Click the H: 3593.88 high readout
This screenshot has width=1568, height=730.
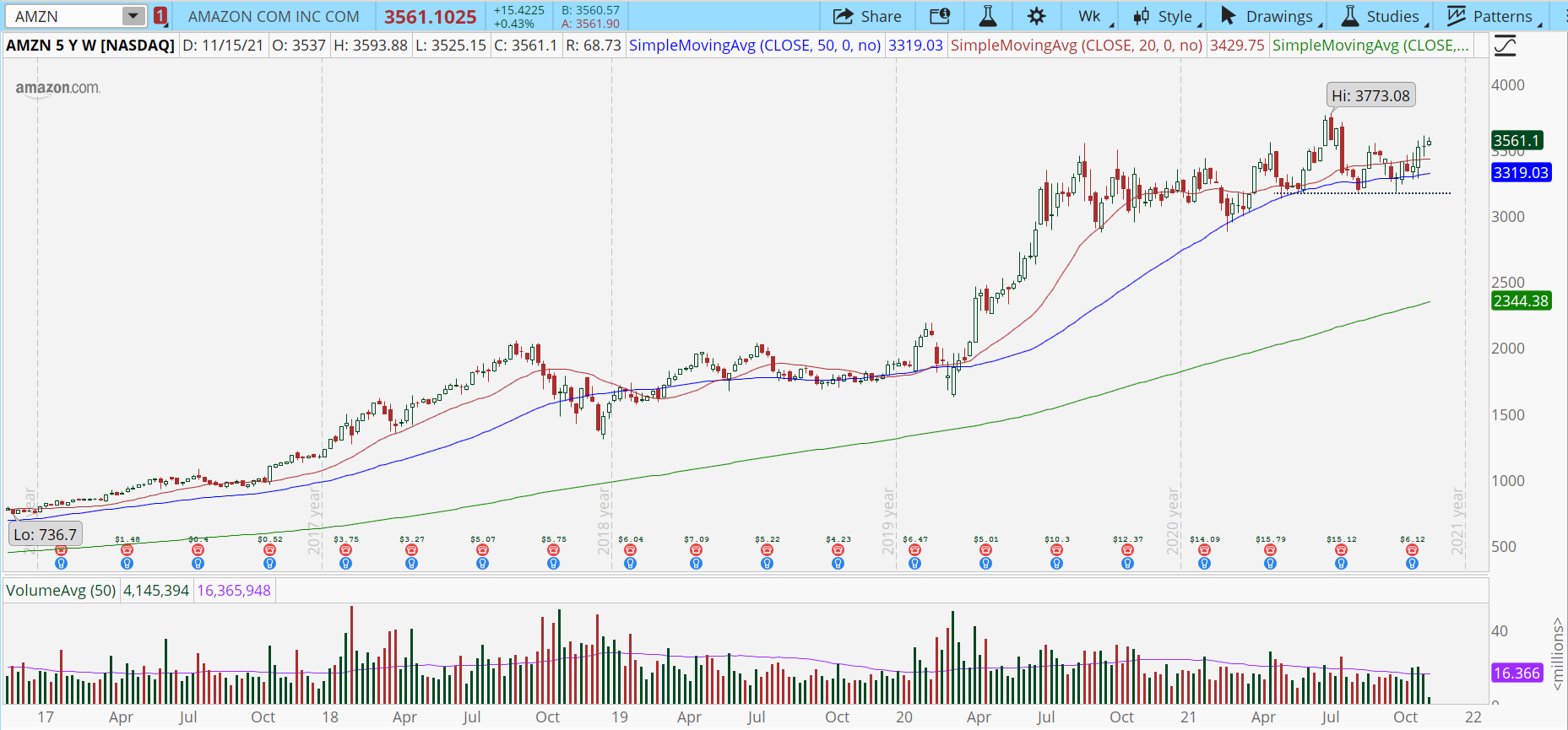tap(370, 46)
